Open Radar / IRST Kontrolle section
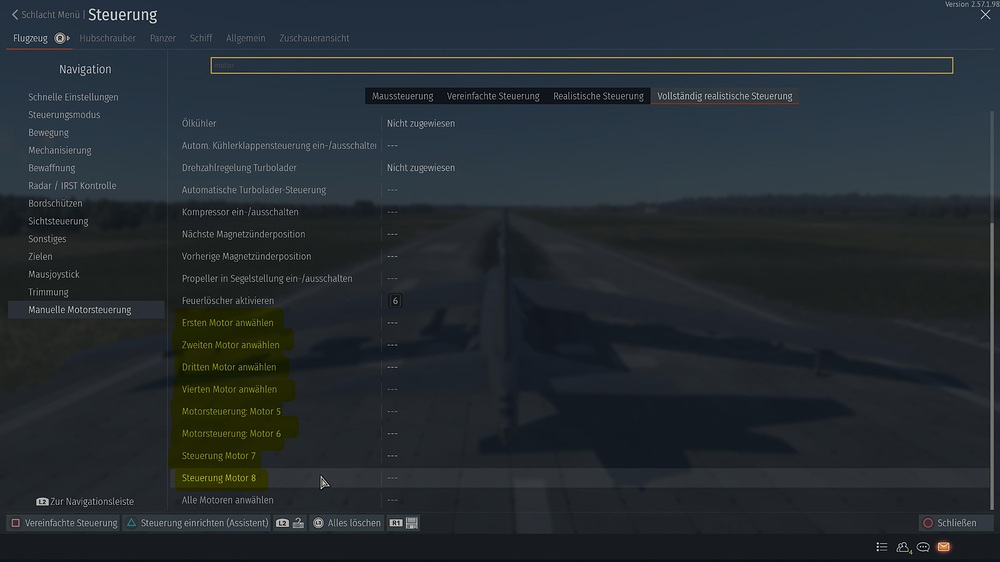This screenshot has width=1000, height=562. 72,186
